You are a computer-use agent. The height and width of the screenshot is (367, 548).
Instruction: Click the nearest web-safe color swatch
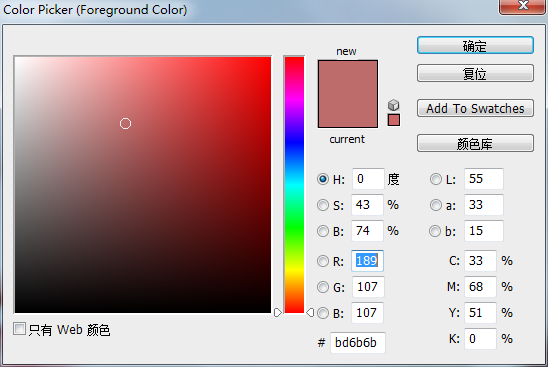click(394, 120)
